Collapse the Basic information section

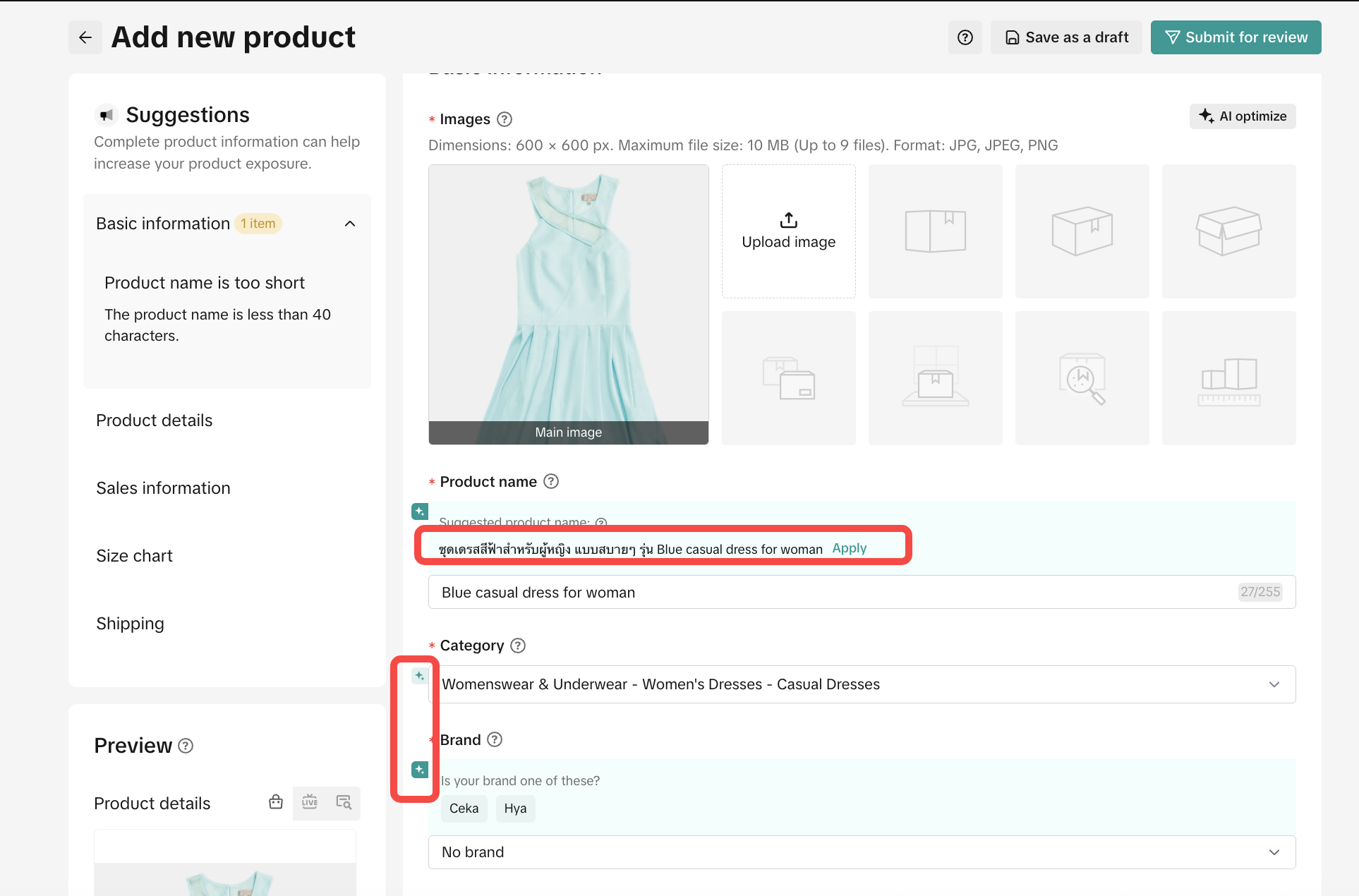pyautogui.click(x=350, y=224)
